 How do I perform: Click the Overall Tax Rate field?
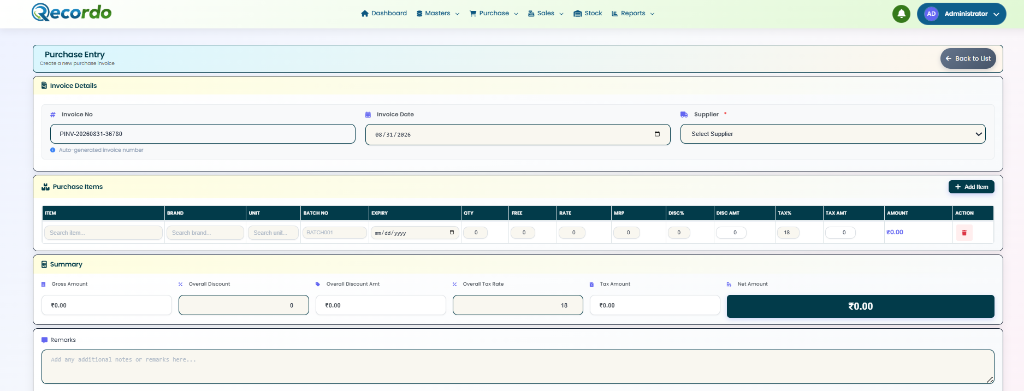pos(518,305)
